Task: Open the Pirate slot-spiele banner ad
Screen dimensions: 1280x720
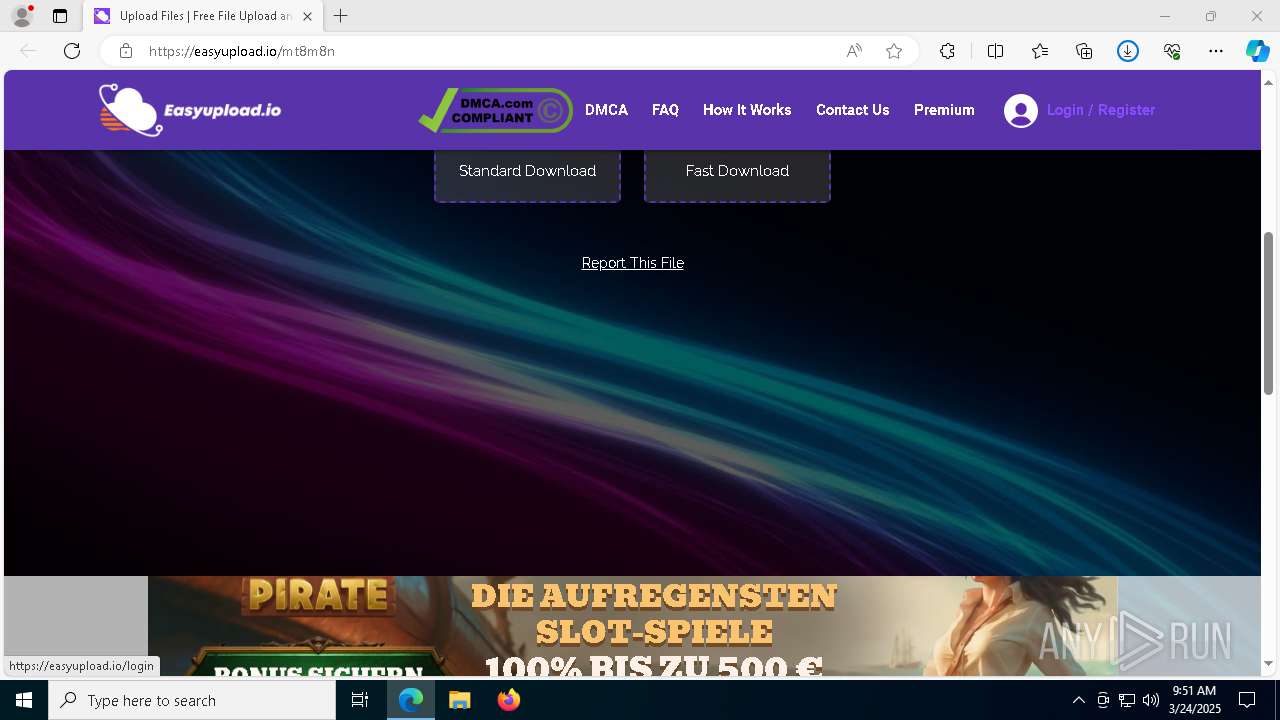Action: [633, 626]
